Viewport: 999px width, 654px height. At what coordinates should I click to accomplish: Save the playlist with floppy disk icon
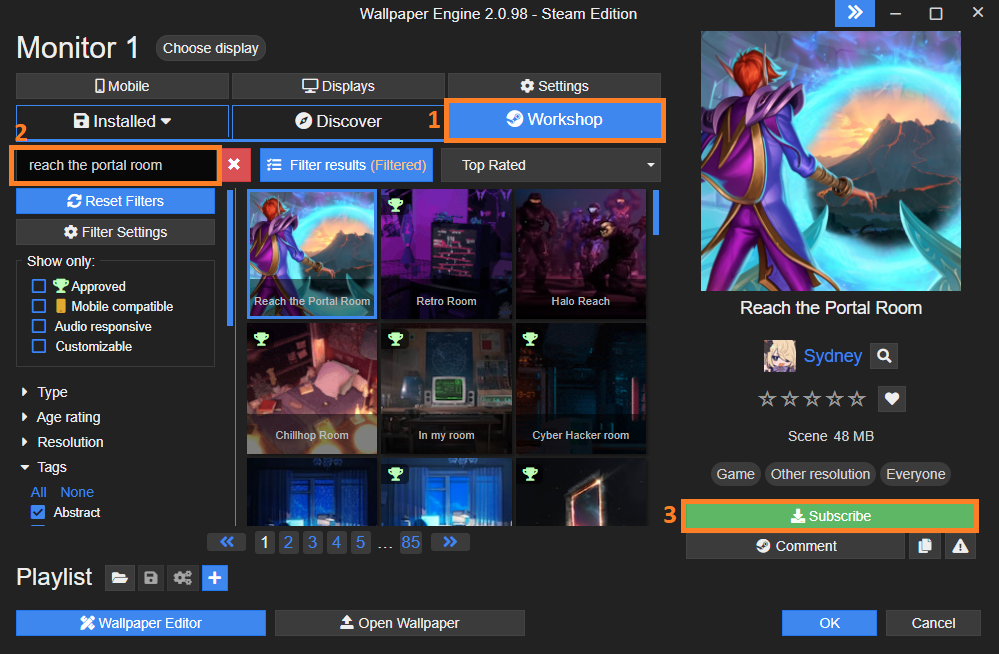151,578
